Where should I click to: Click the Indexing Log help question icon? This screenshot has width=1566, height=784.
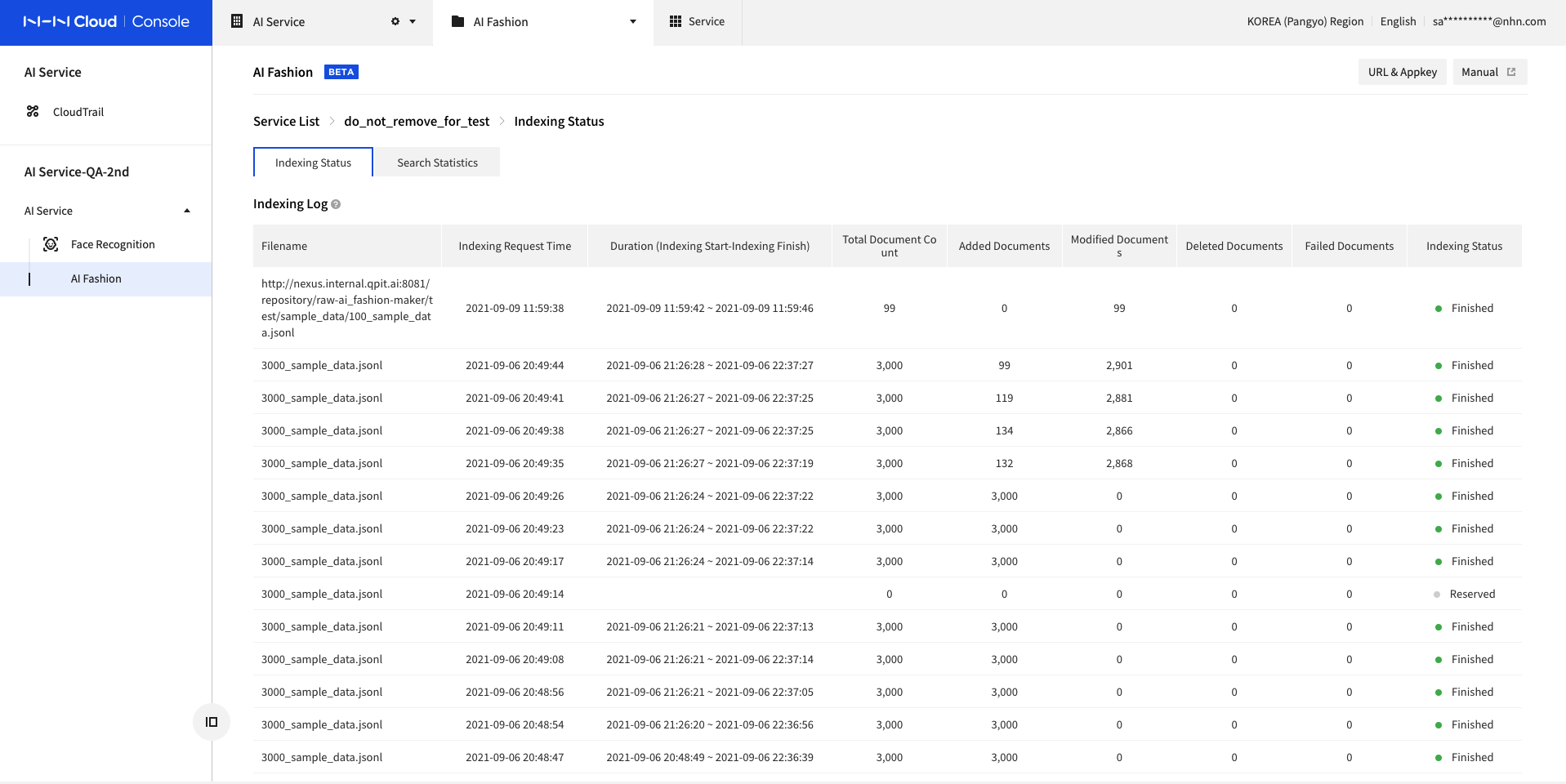tap(336, 204)
